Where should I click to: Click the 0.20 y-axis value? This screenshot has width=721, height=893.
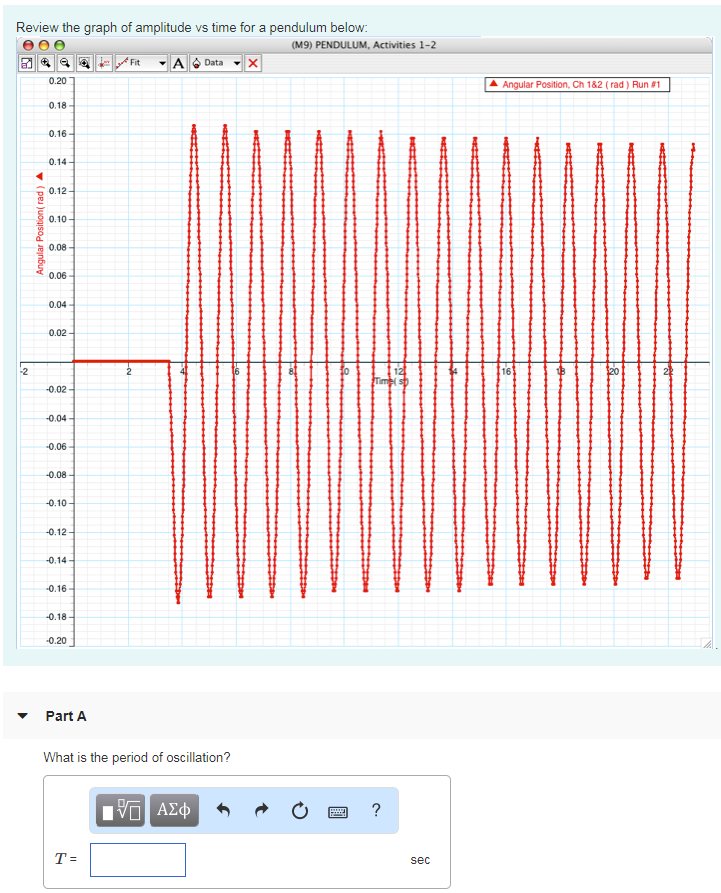[x=58, y=80]
